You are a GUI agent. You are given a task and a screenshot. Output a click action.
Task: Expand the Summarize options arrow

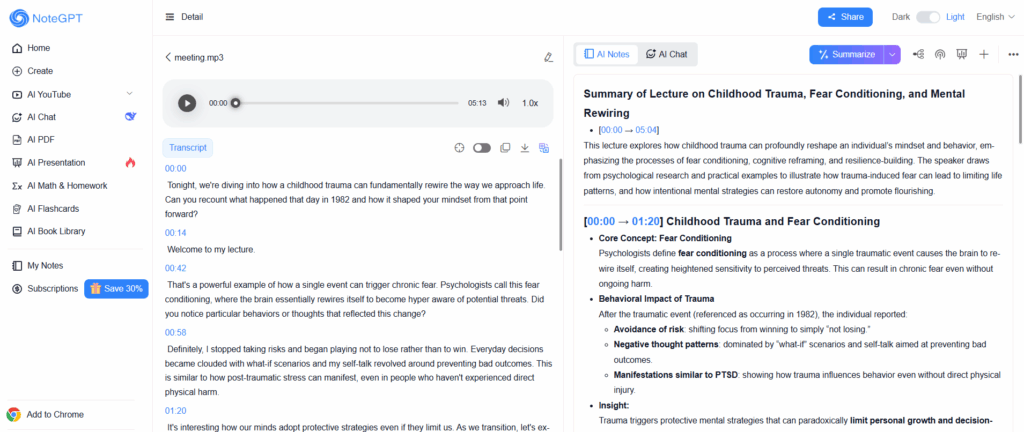(892, 54)
